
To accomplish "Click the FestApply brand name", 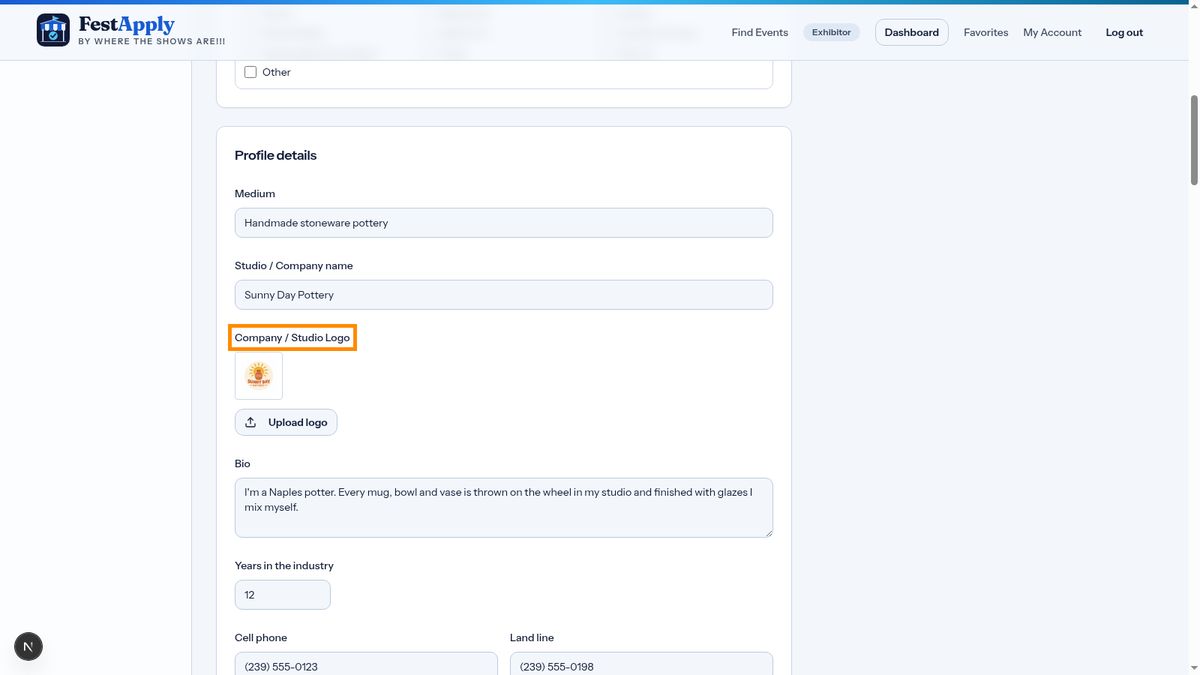I will click(126, 25).
